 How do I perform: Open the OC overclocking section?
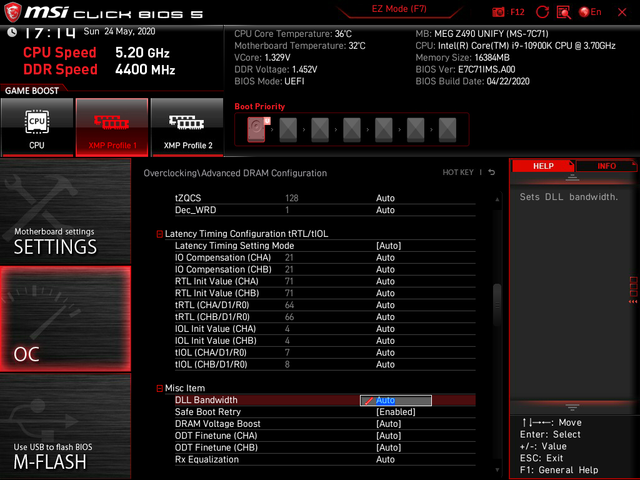(x=65, y=319)
